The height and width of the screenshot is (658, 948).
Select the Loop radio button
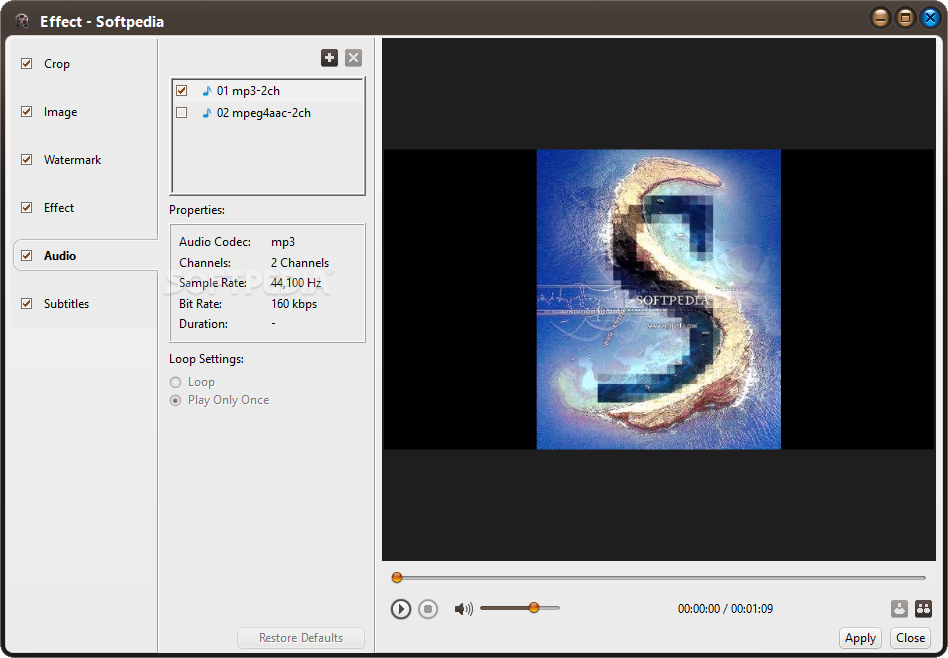175,382
